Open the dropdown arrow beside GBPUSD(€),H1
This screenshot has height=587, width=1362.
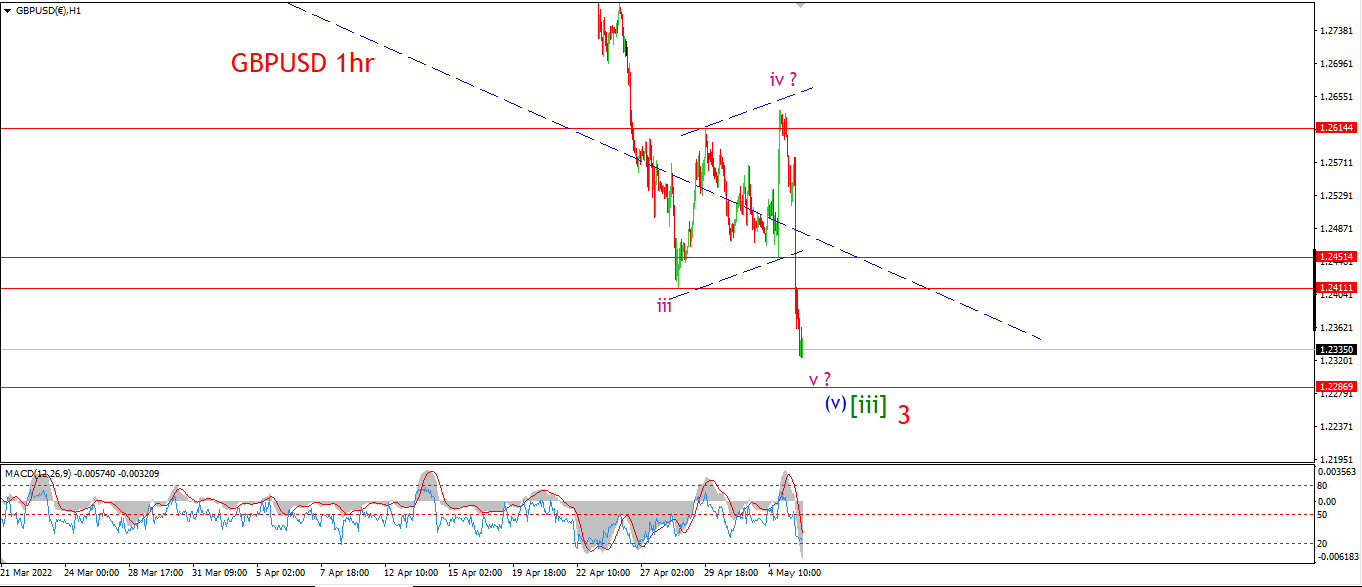pyautogui.click(x=7, y=9)
